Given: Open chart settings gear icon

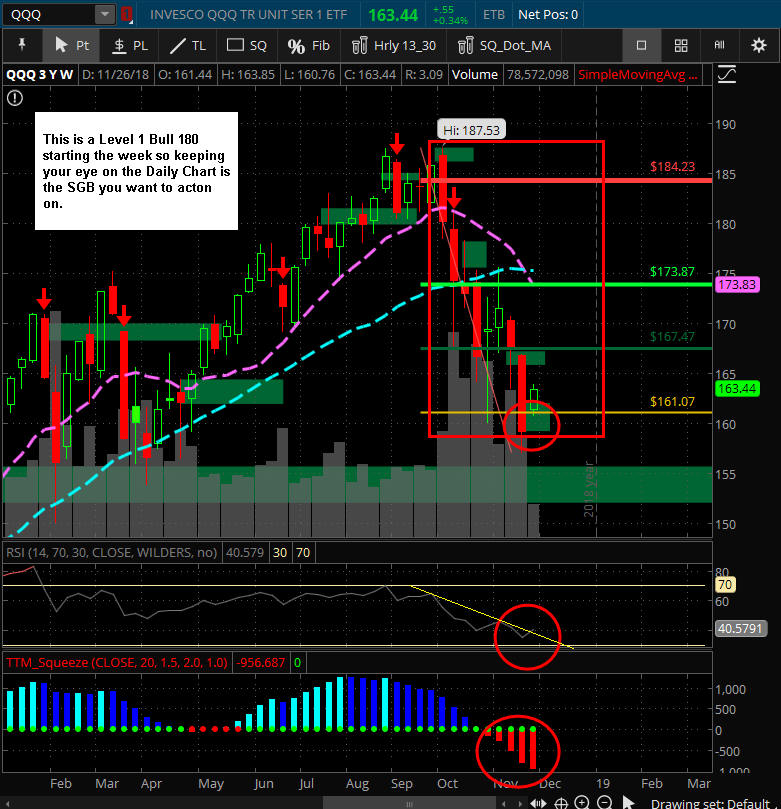Looking at the screenshot, I should tap(758, 45).
